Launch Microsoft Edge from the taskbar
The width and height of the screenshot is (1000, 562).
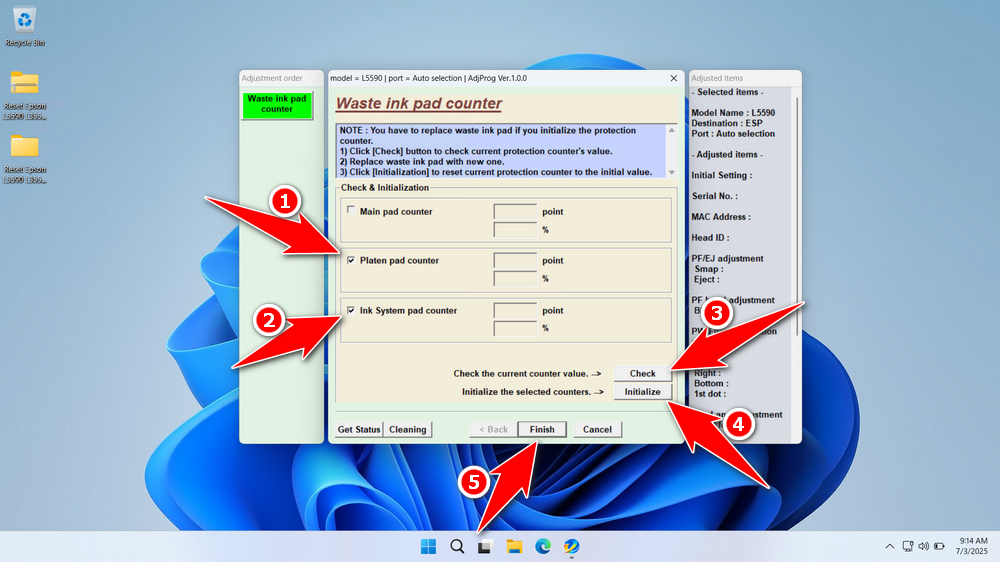point(543,547)
